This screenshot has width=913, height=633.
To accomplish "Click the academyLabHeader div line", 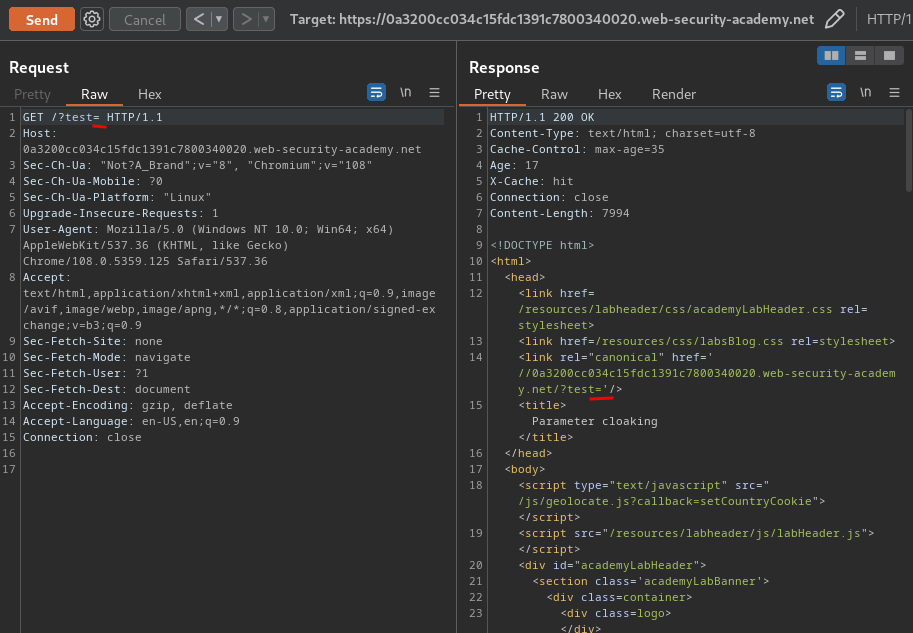I will [612, 565].
